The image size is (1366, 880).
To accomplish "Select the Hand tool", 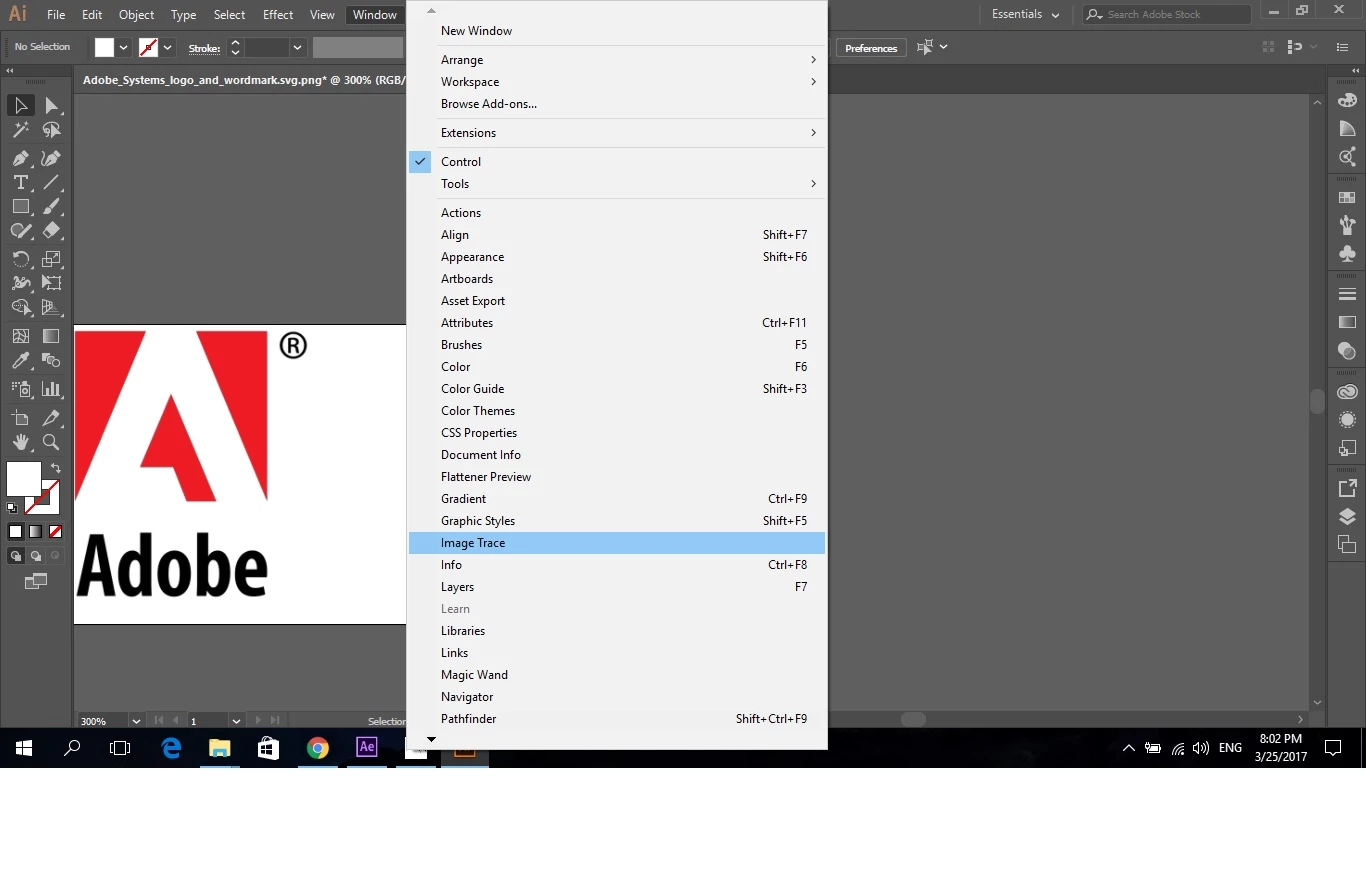I will click(20, 442).
